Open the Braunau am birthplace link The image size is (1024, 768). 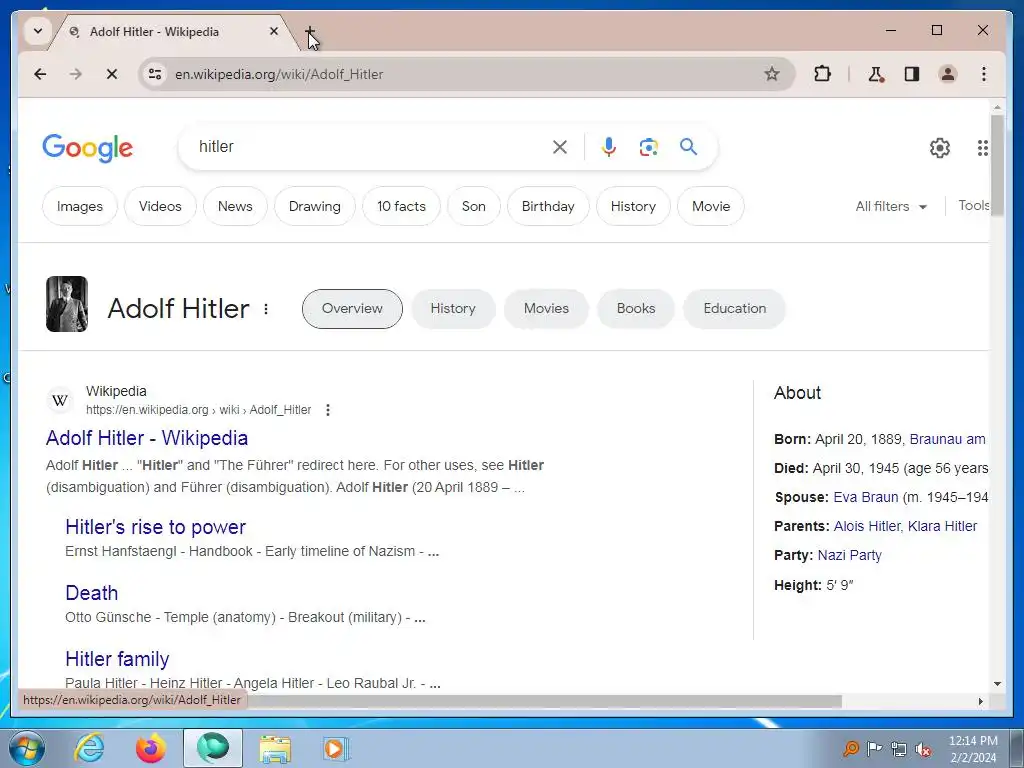(x=948, y=440)
